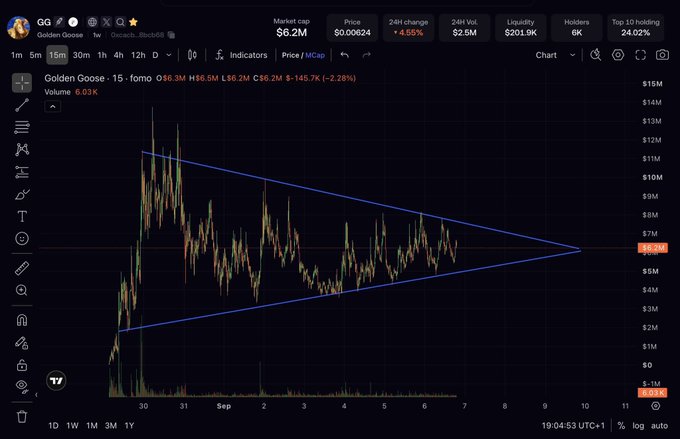Image resolution: width=680 pixels, height=439 pixels.
Task: Open the long position forecasting tool
Action: click(22, 172)
